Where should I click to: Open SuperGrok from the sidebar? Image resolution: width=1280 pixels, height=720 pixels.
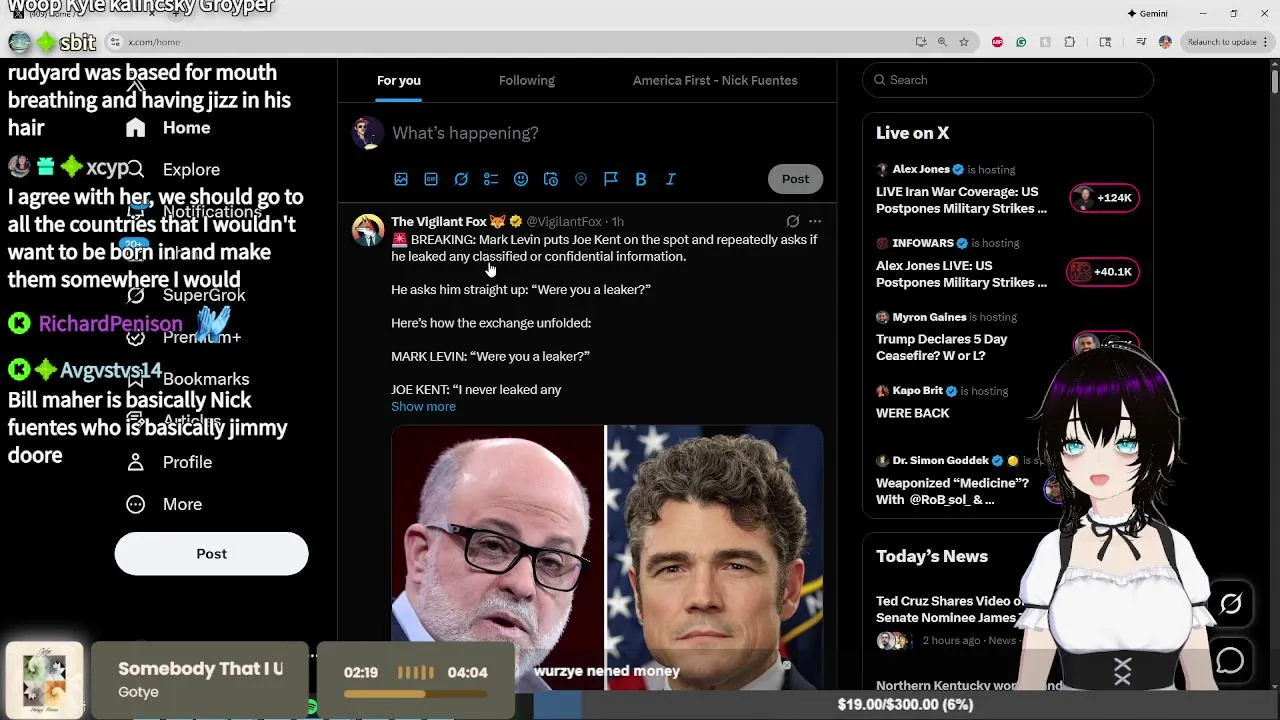(186, 295)
